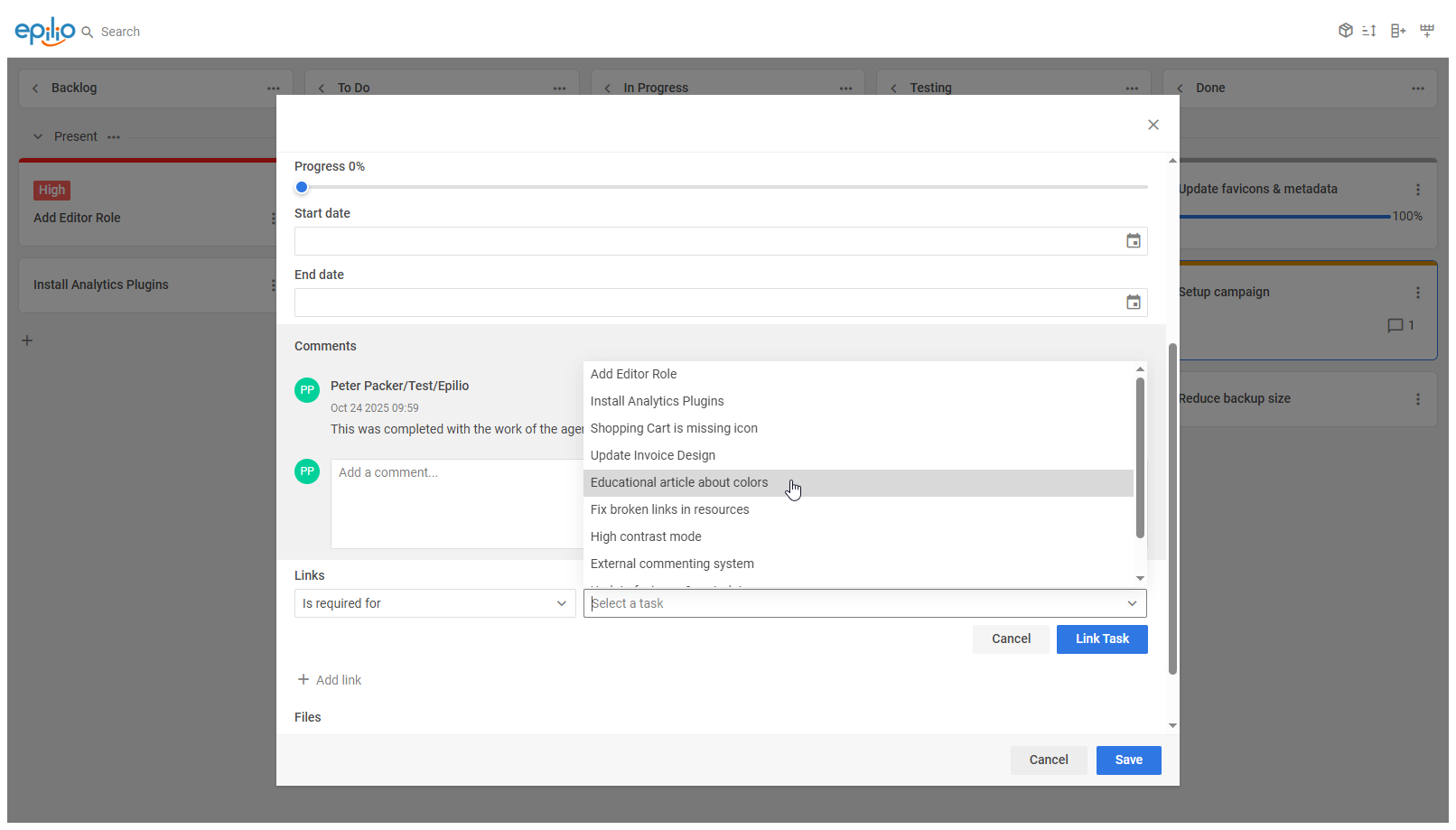Open the options menu on Update favicons & metadata

click(x=1416, y=189)
